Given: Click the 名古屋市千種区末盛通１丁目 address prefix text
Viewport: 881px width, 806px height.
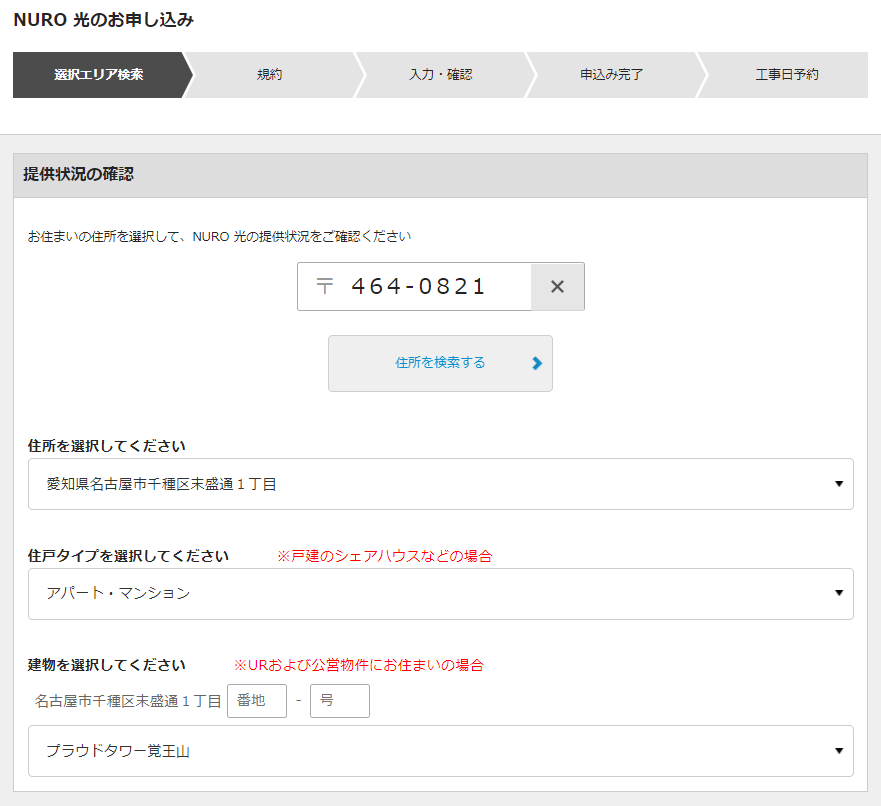Looking at the screenshot, I should (x=128, y=701).
